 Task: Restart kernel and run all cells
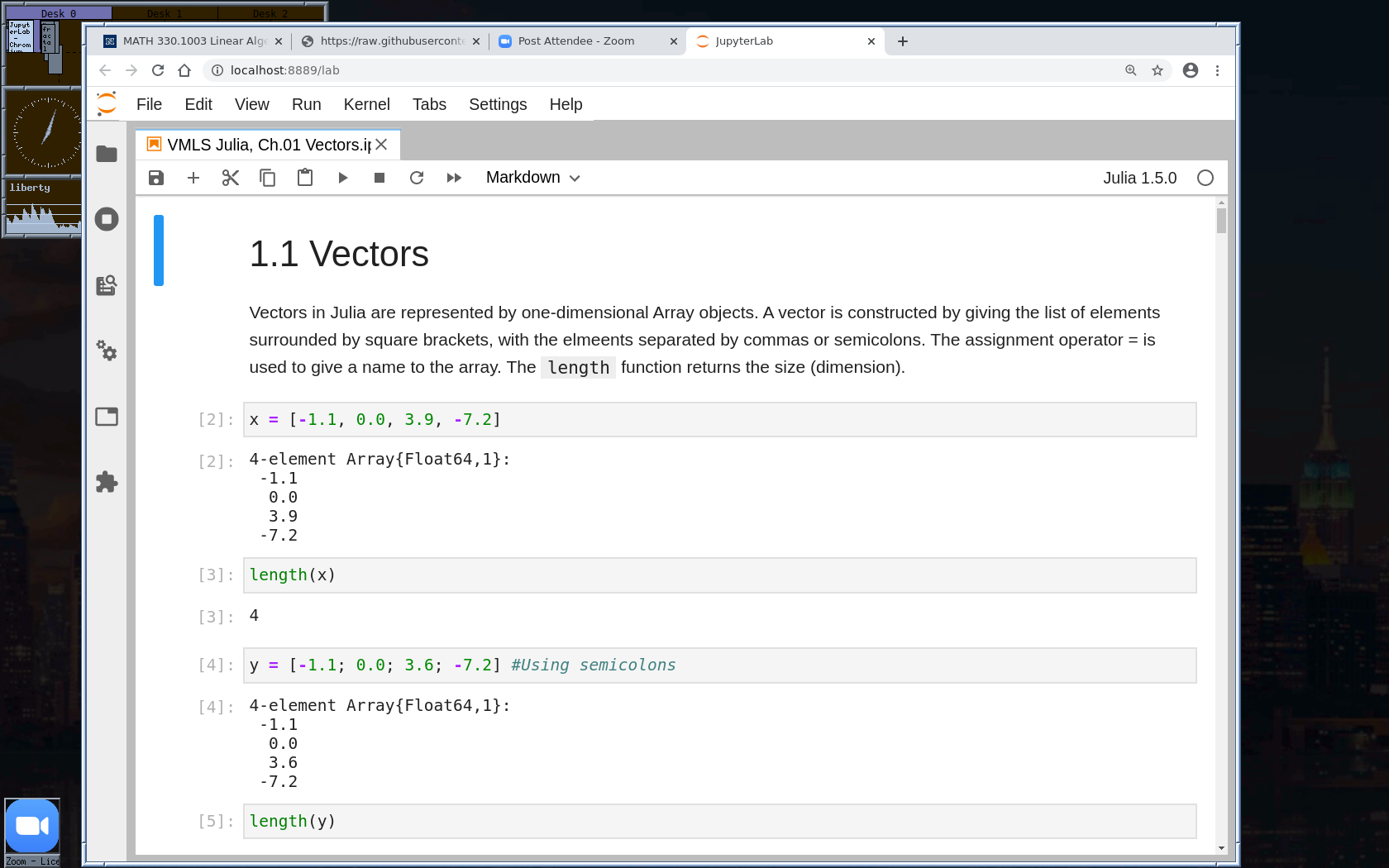point(454,178)
